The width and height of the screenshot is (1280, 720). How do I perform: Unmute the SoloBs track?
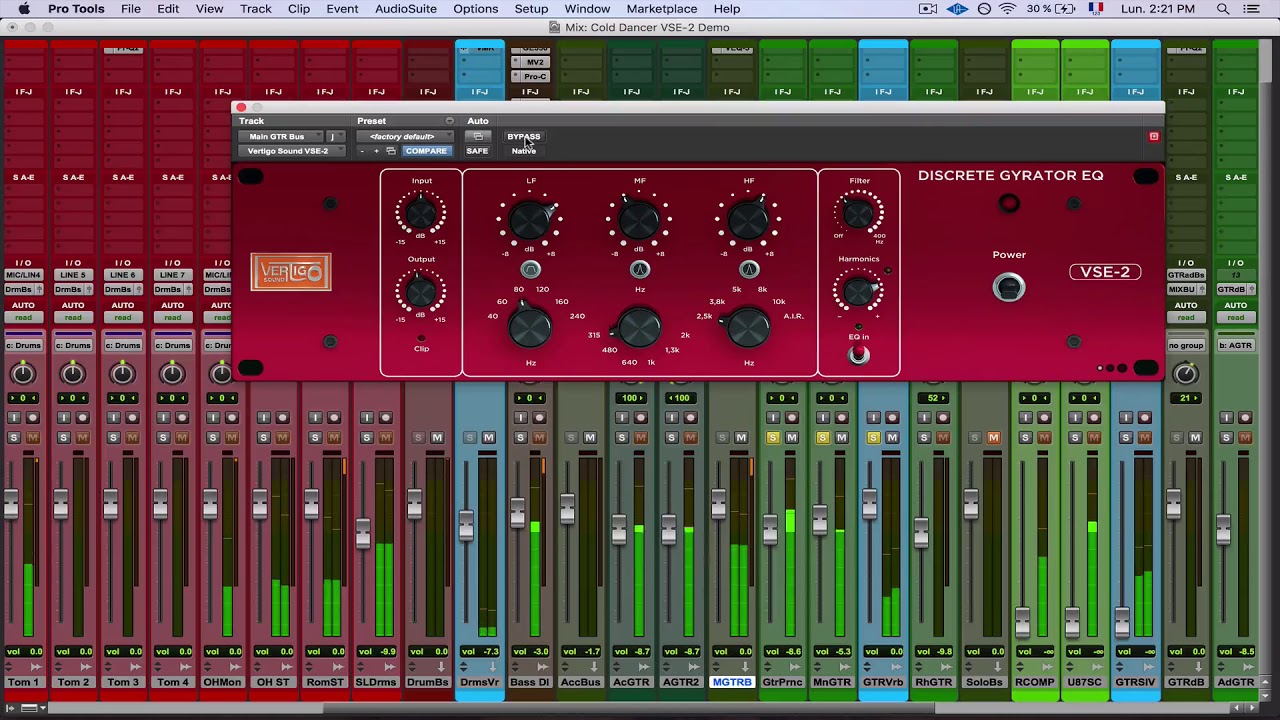(x=993, y=438)
